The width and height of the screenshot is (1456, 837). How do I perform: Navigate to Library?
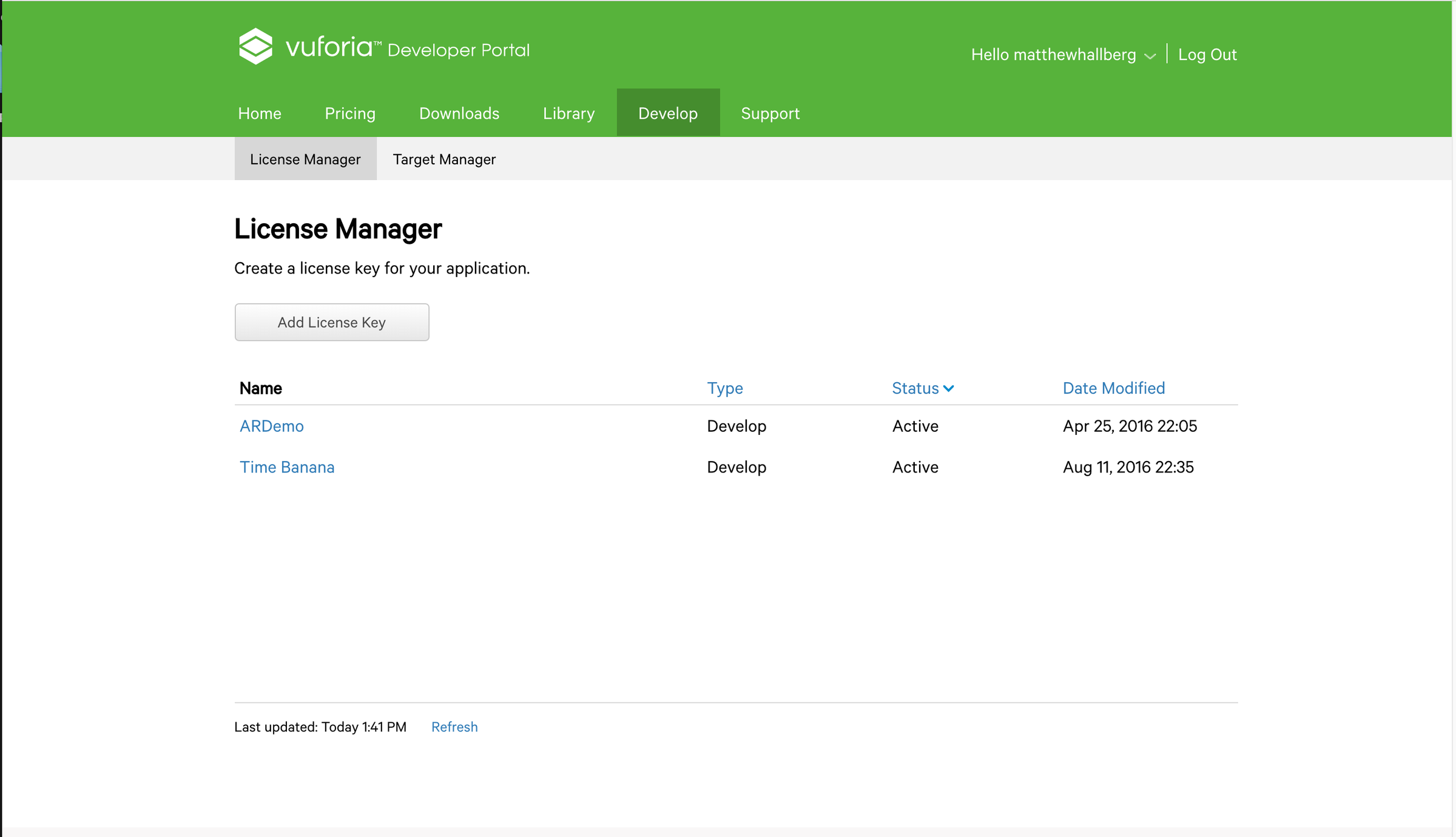pos(568,113)
